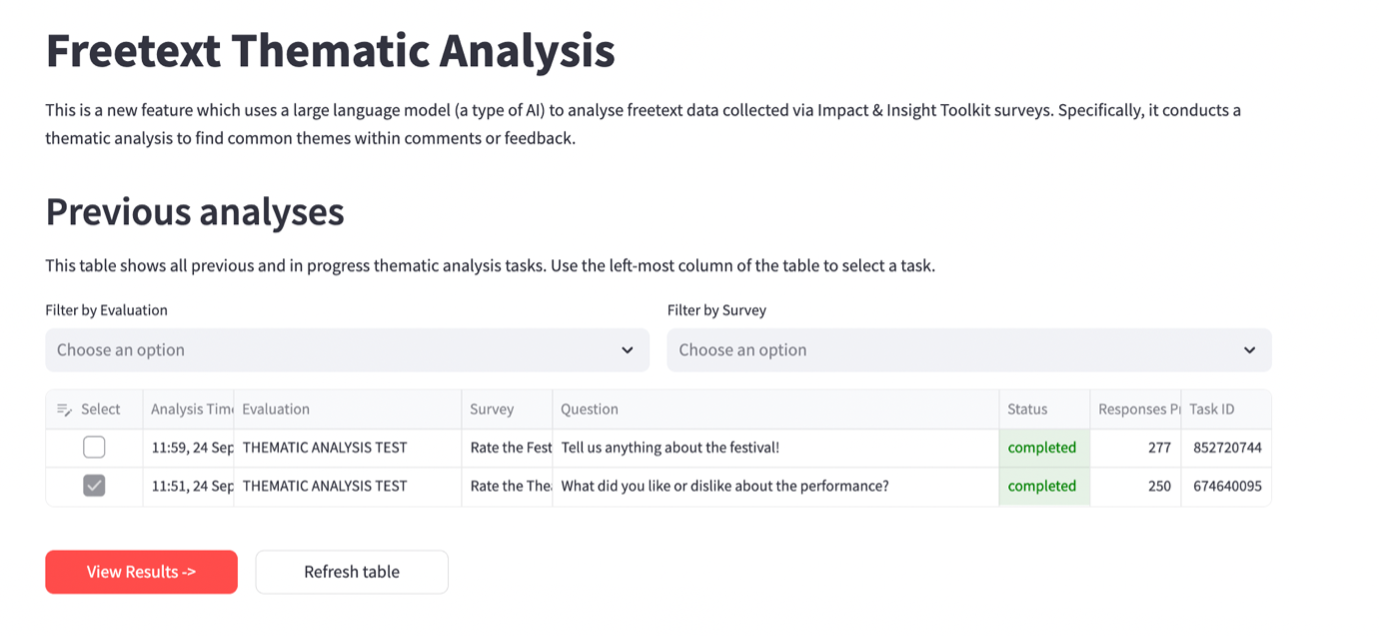Screen dimensions: 1384x641
Task: Uncheck the checkbox for the performance analysis row
Action: (94, 486)
